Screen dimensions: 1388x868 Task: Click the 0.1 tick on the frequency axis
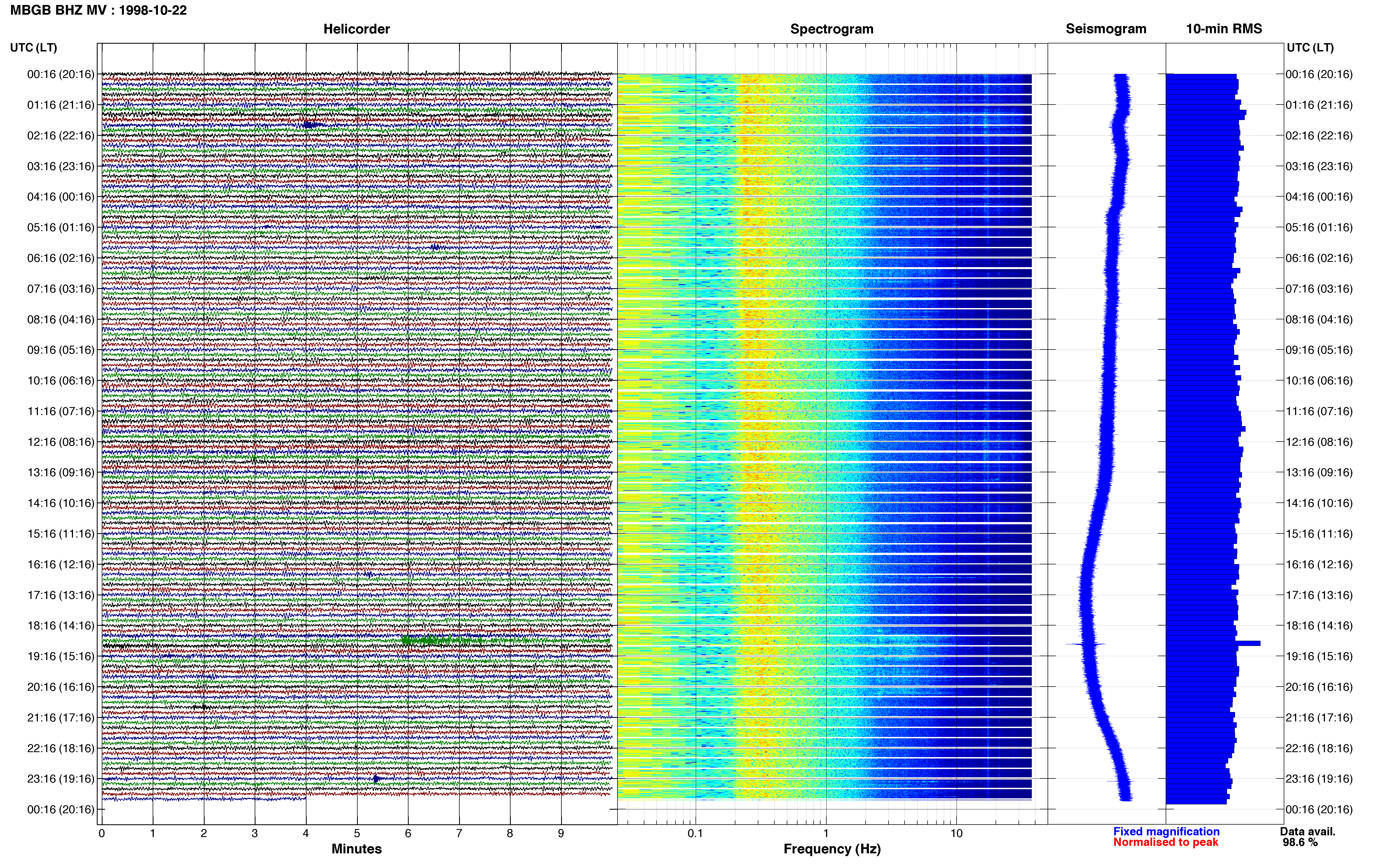(695, 833)
